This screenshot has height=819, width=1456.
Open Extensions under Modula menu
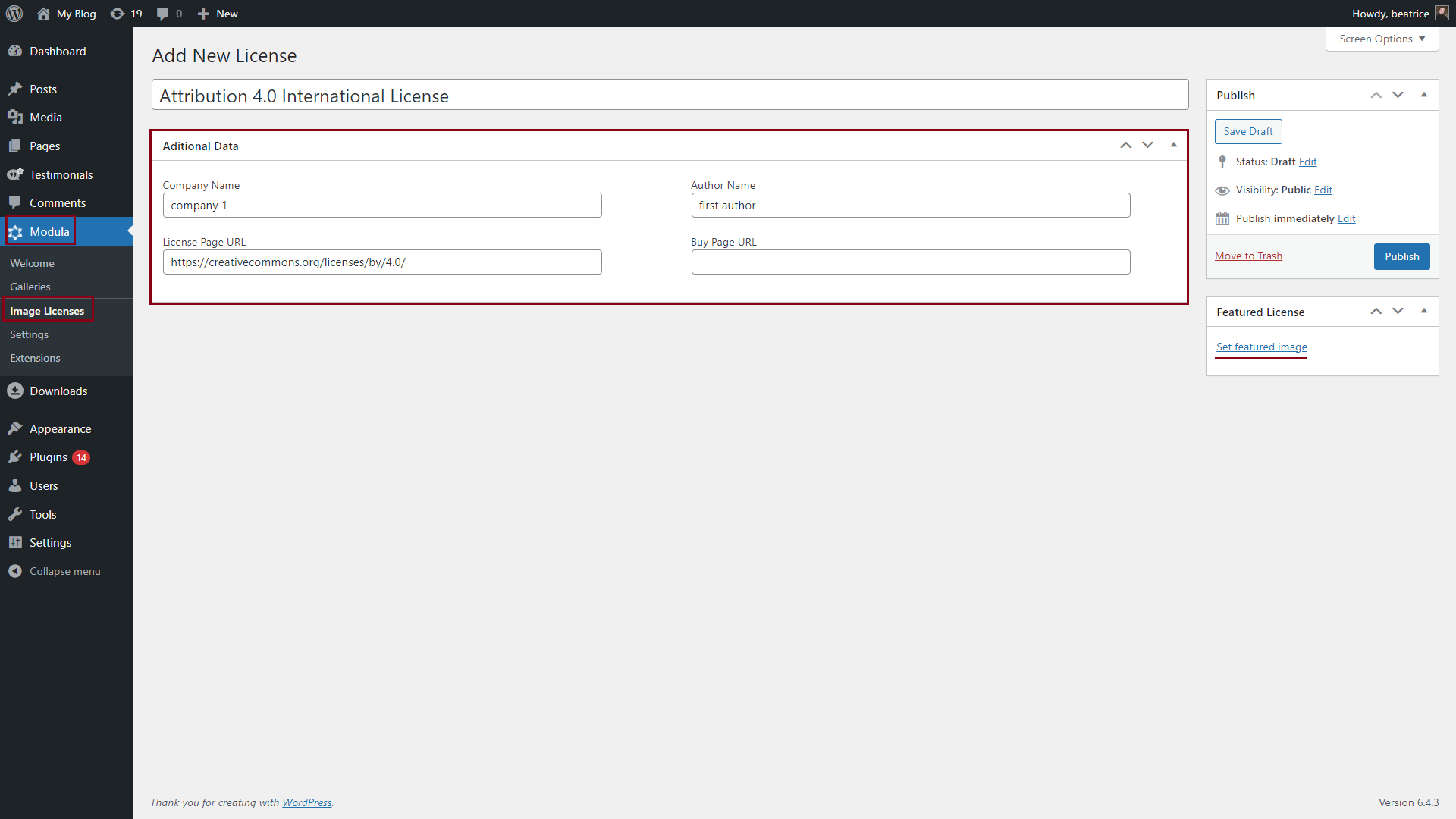pyautogui.click(x=35, y=358)
